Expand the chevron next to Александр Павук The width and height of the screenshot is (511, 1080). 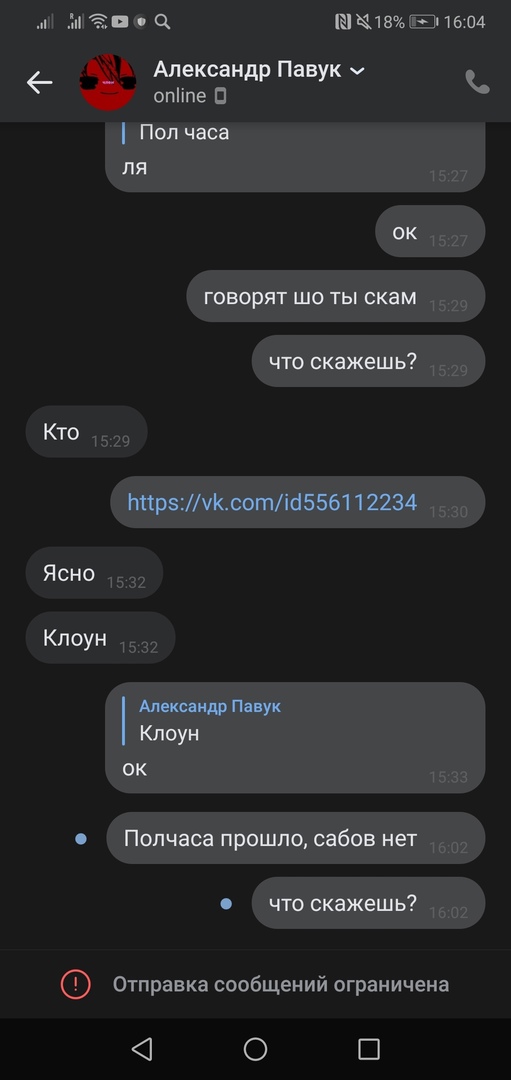(357, 70)
